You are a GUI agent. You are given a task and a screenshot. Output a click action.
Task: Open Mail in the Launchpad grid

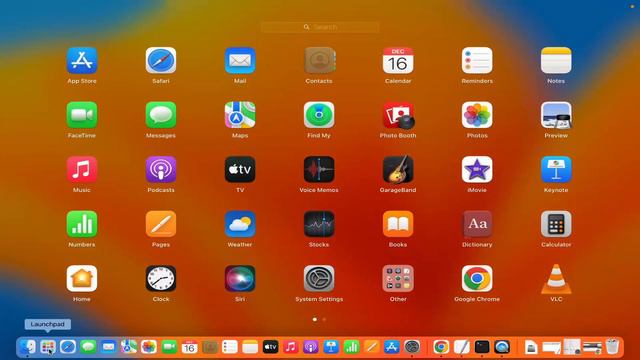pos(240,60)
